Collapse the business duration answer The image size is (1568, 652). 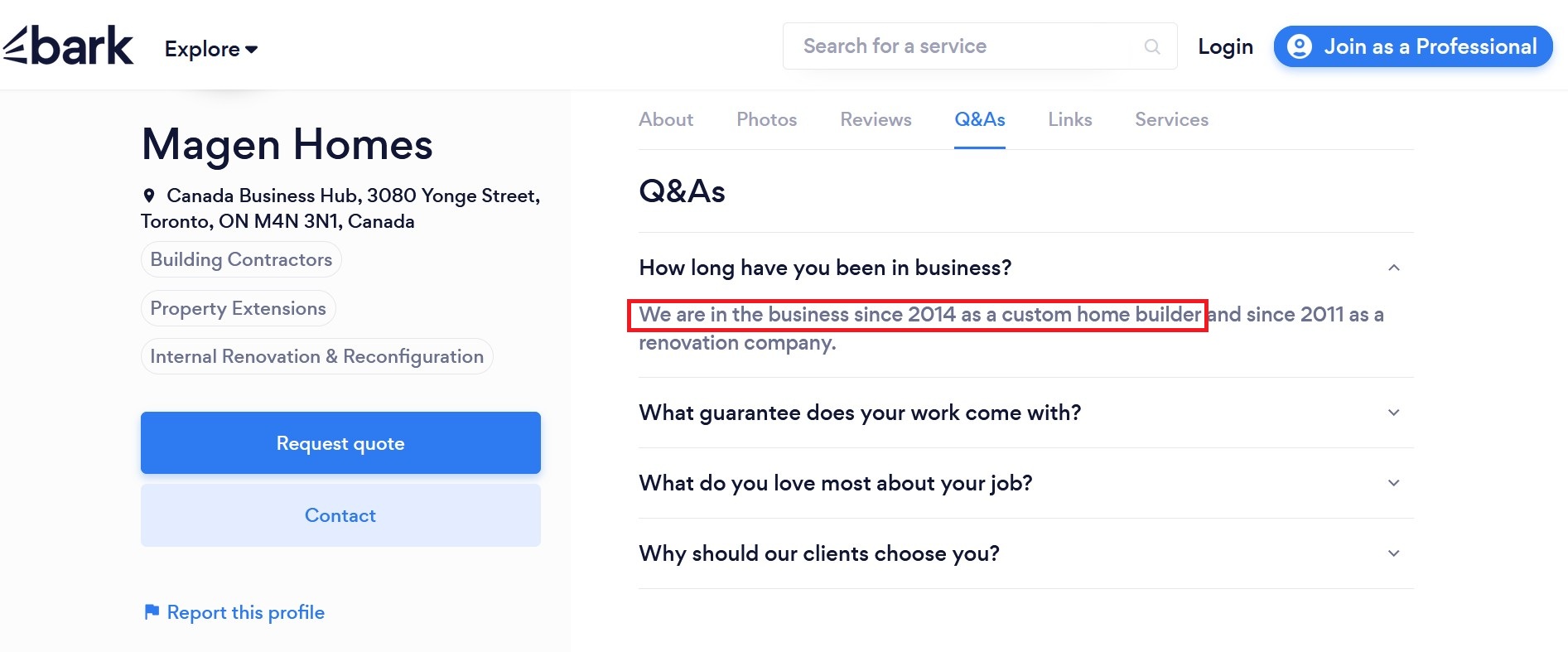1393,268
